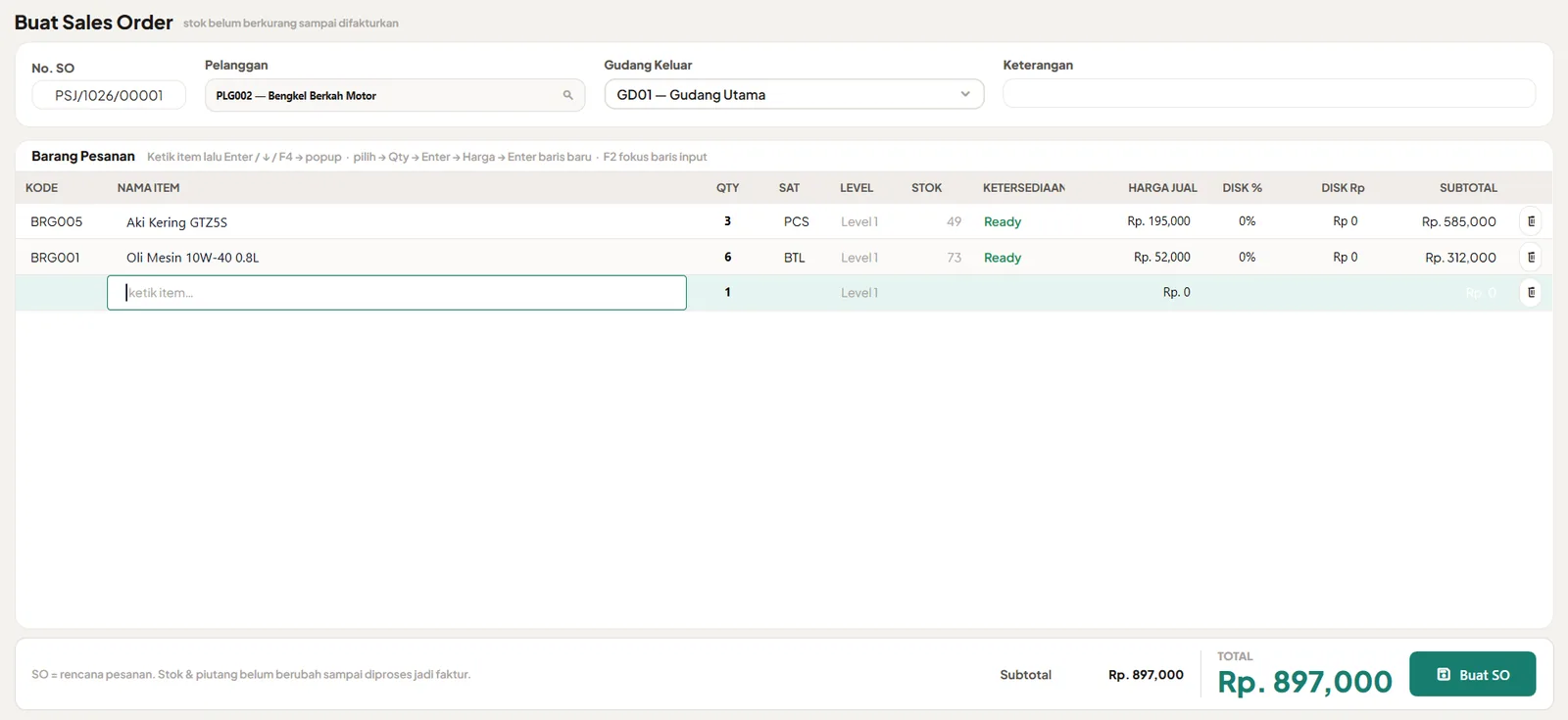Click the HARGA JUAL column header
1568x720 pixels.
[x=1162, y=188]
